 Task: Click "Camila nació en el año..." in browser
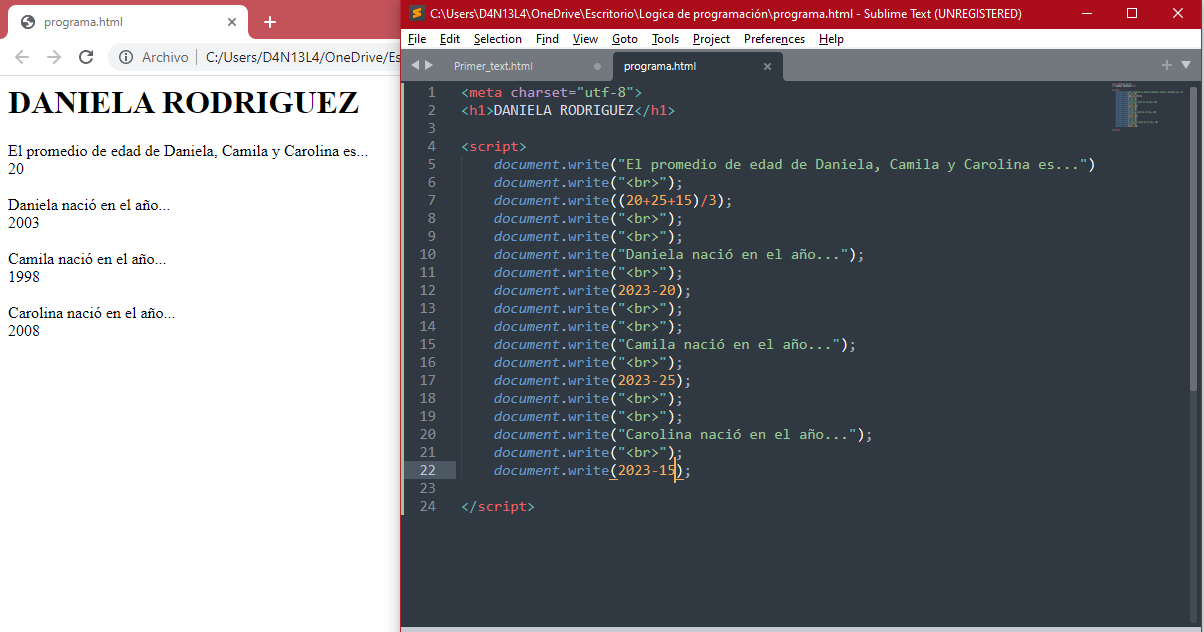coord(87,259)
